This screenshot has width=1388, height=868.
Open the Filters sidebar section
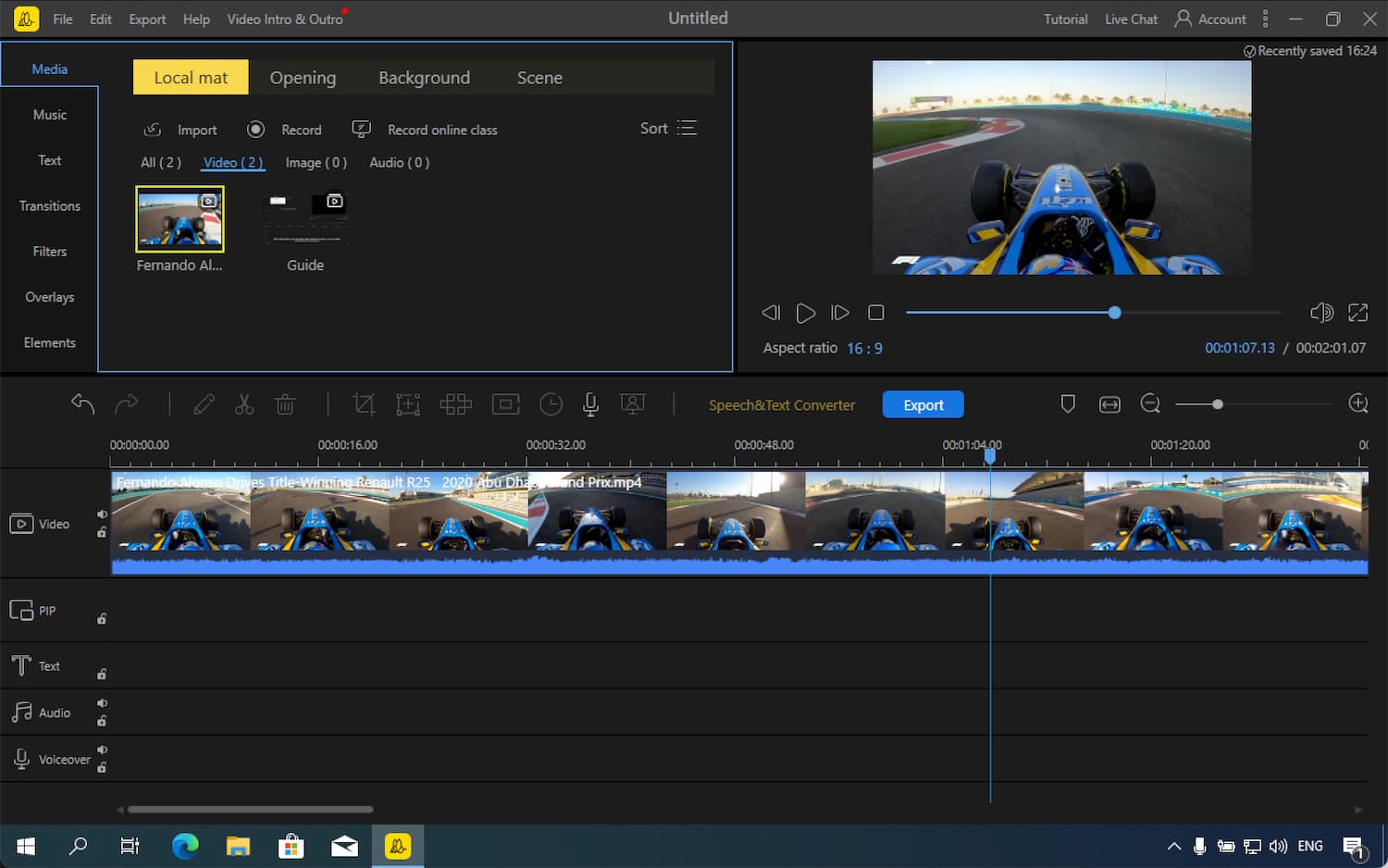(50, 252)
